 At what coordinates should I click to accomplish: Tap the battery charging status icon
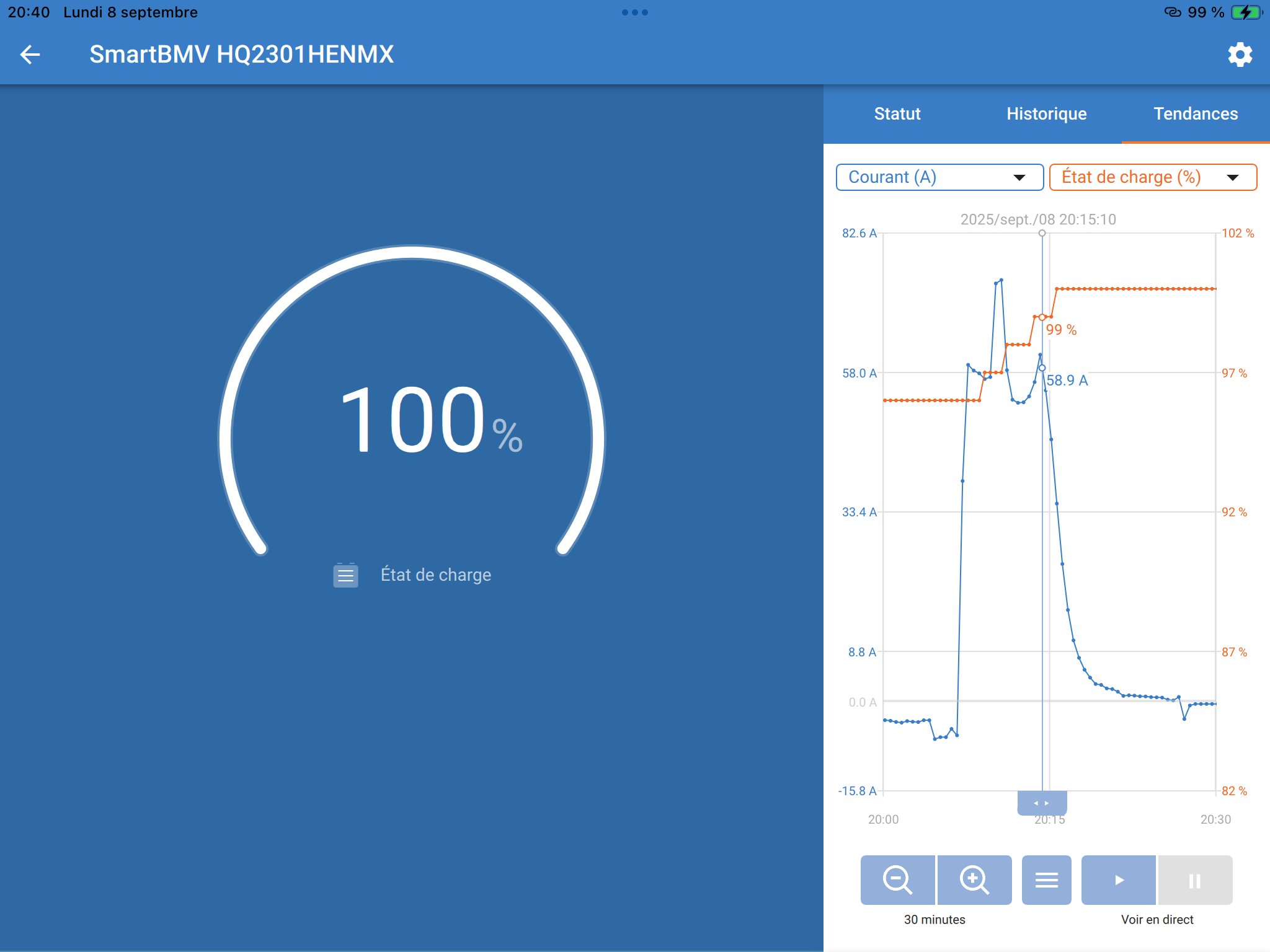pos(1246,12)
